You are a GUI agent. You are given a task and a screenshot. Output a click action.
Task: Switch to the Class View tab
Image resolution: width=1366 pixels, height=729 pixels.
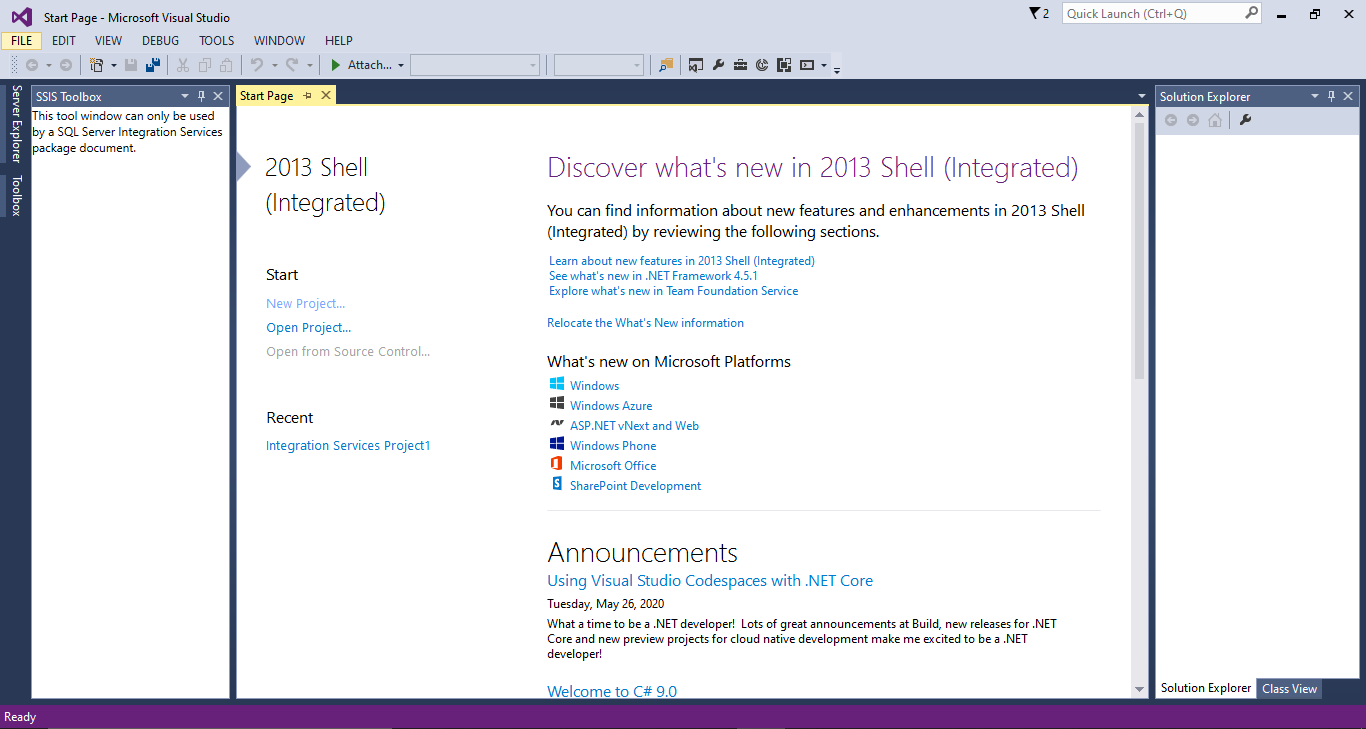(x=1289, y=689)
